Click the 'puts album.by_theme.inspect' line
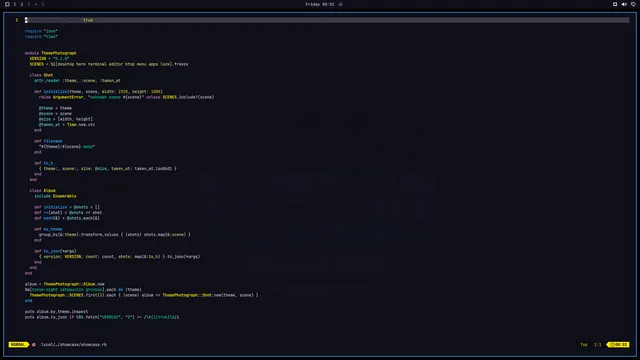The width and height of the screenshot is (640, 360). [56, 311]
